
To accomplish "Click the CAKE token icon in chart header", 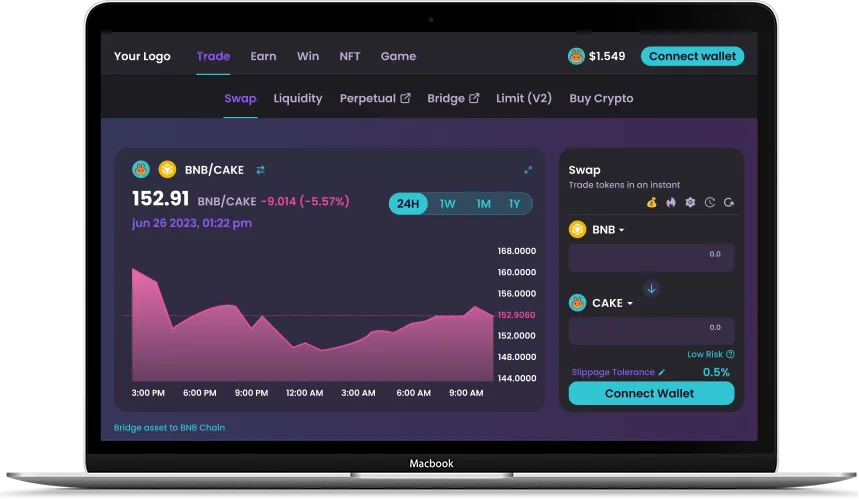I will (141, 170).
